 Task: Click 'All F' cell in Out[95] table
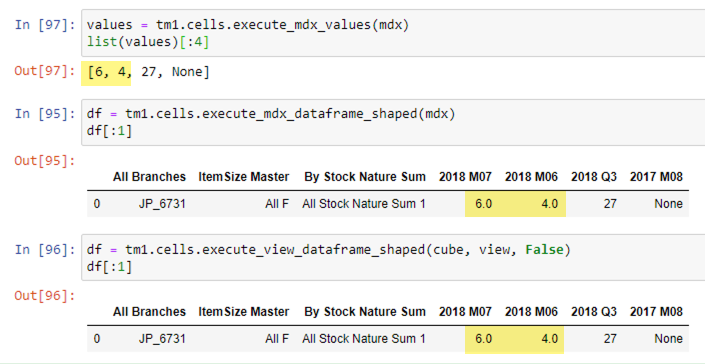coord(277,204)
